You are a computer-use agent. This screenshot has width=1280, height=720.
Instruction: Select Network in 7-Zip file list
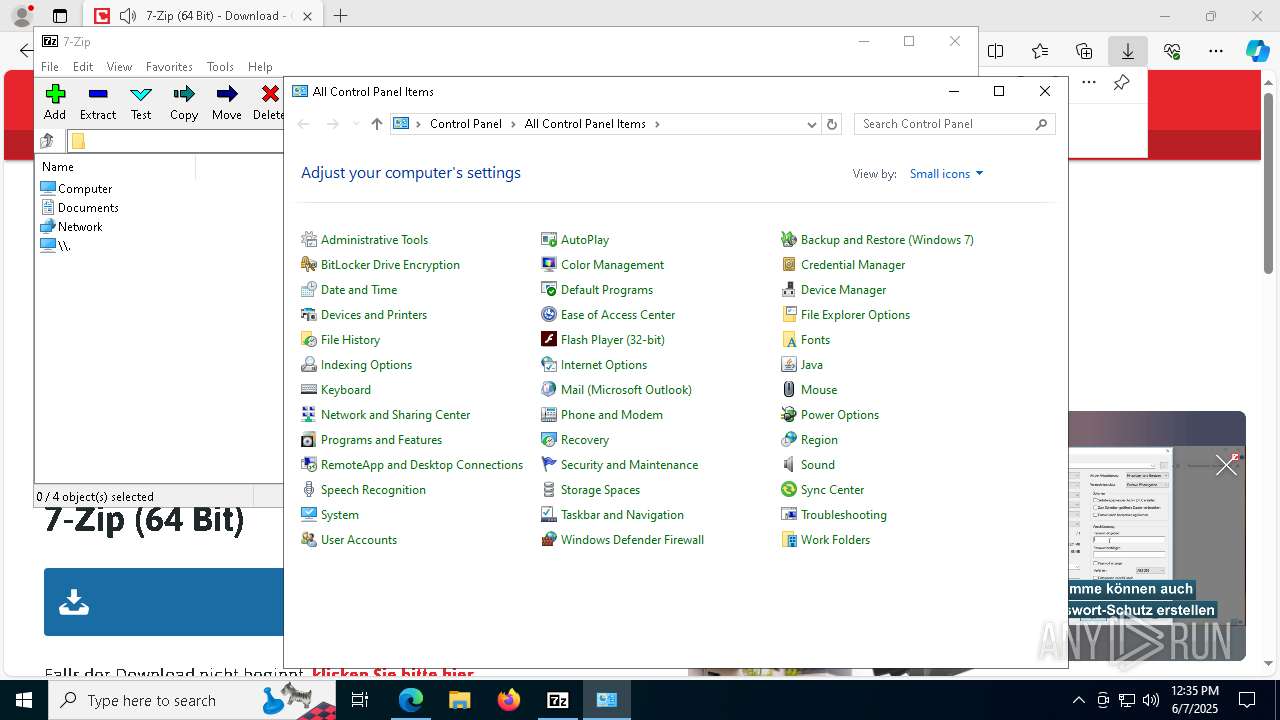click(71, 226)
